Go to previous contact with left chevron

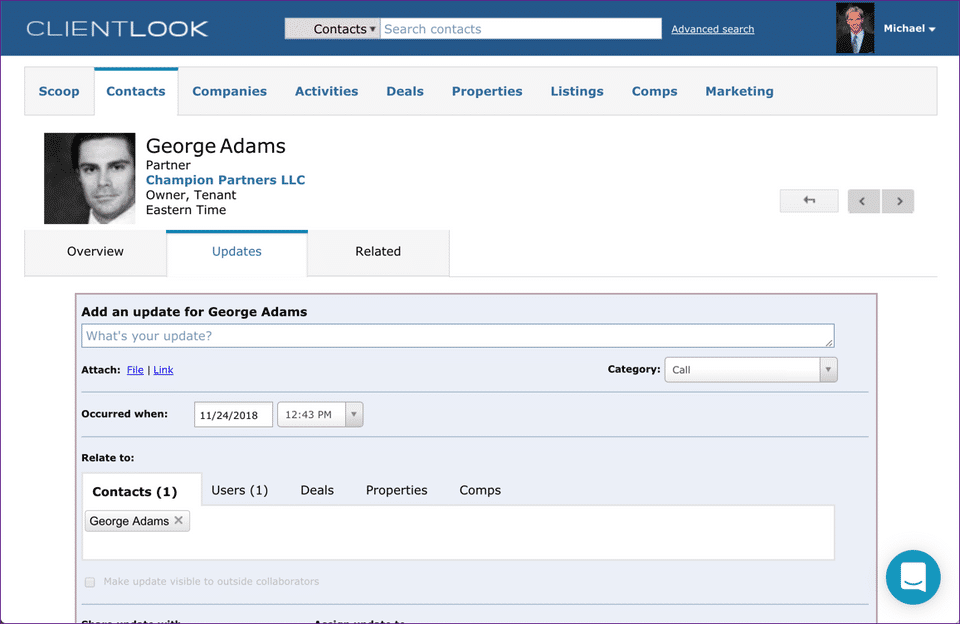pyautogui.click(x=863, y=201)
